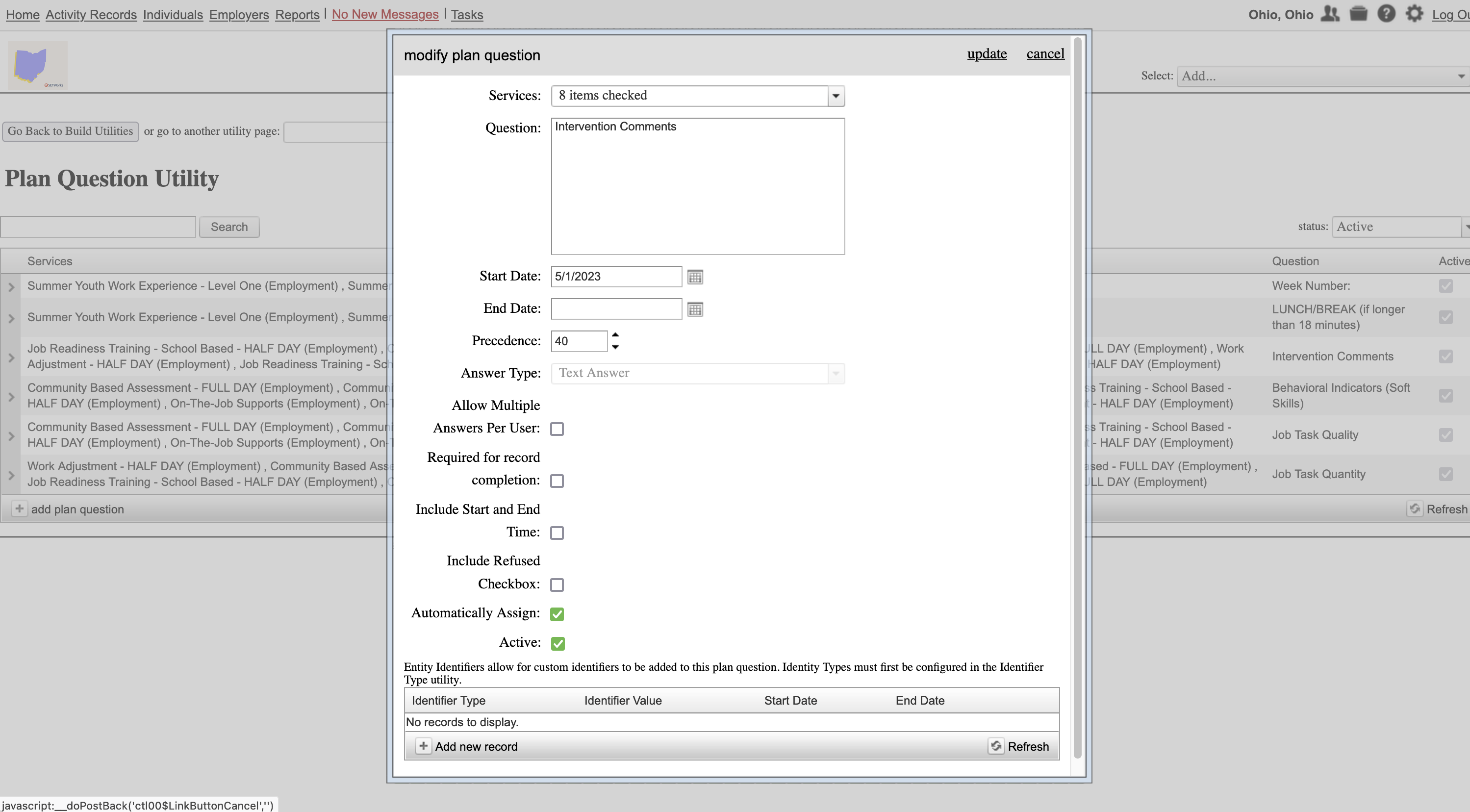Open the Start Date calendar picker

click(694, 277)
